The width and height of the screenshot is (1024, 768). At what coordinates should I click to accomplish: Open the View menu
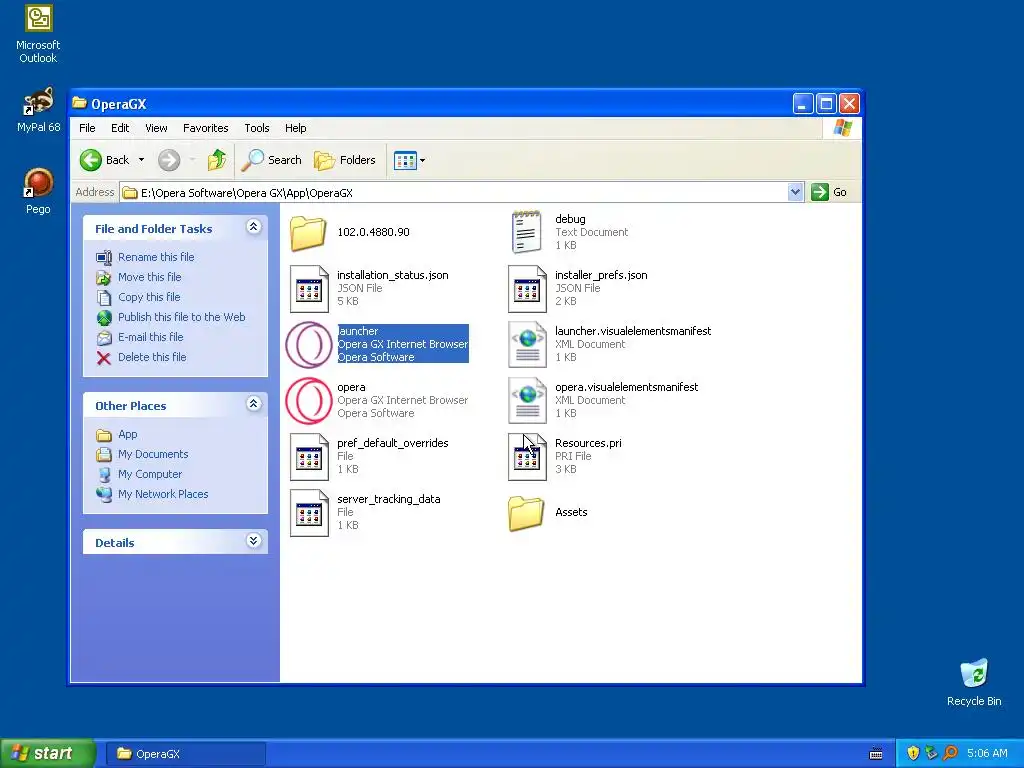156,128
